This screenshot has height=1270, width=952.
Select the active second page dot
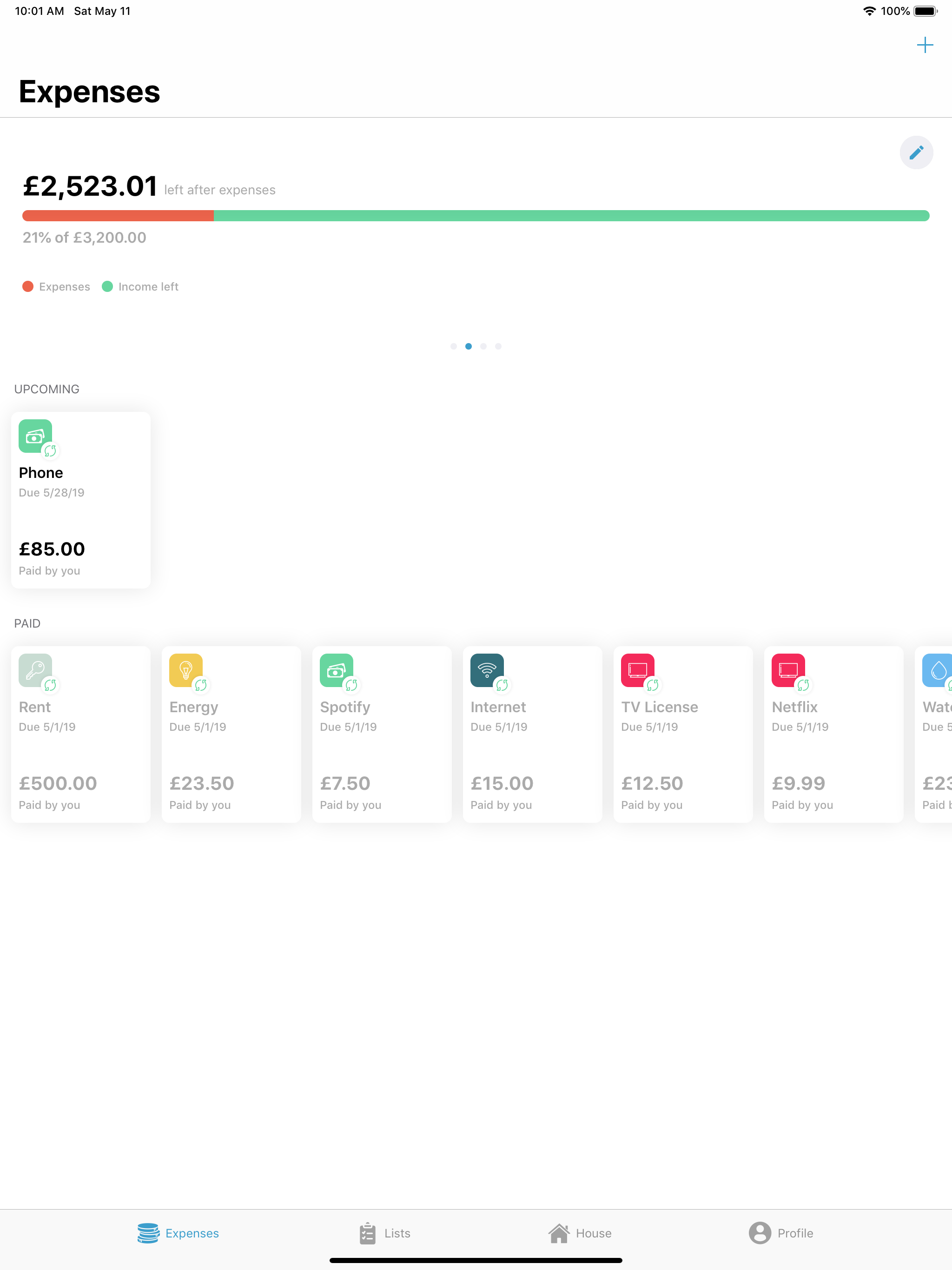(x=469, y=346)
